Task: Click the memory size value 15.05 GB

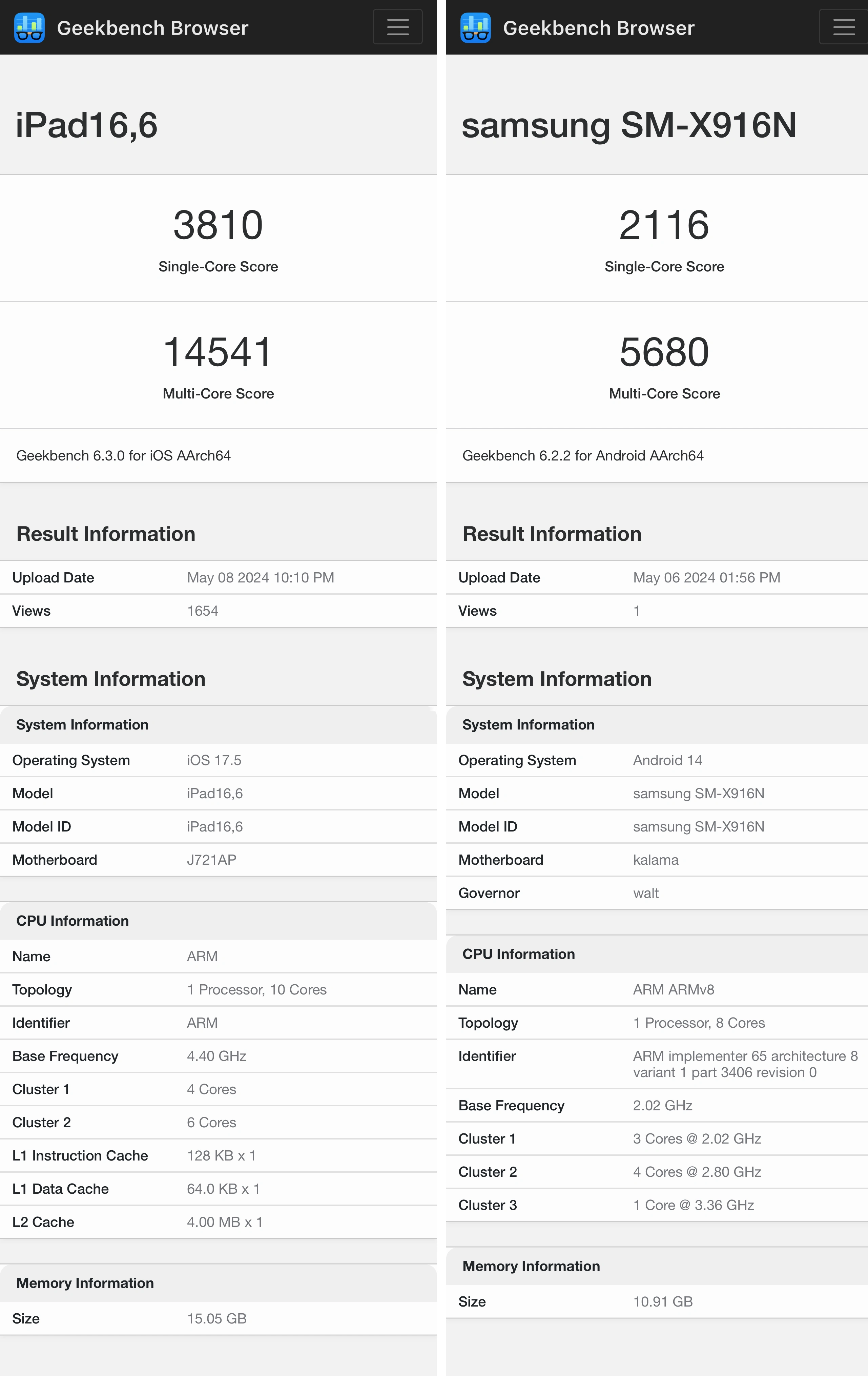Action: pos(216,1319)
